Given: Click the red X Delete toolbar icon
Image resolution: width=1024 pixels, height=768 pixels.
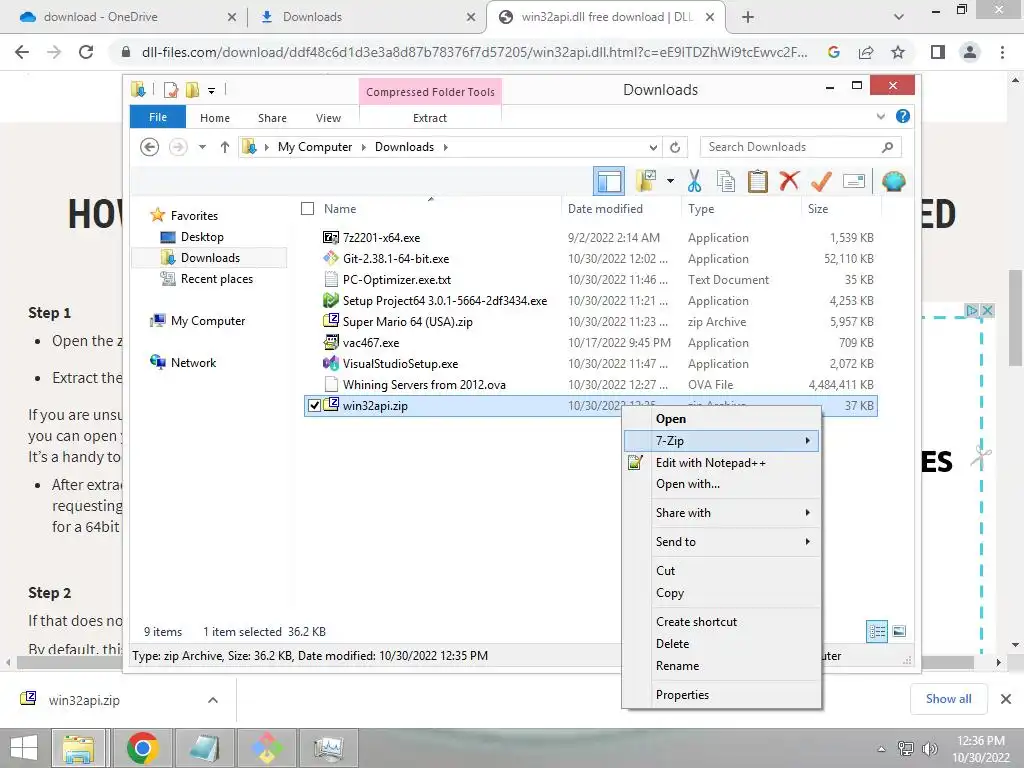Looking at the screenshot, I should pyautogui.click(x=789, y=181).
